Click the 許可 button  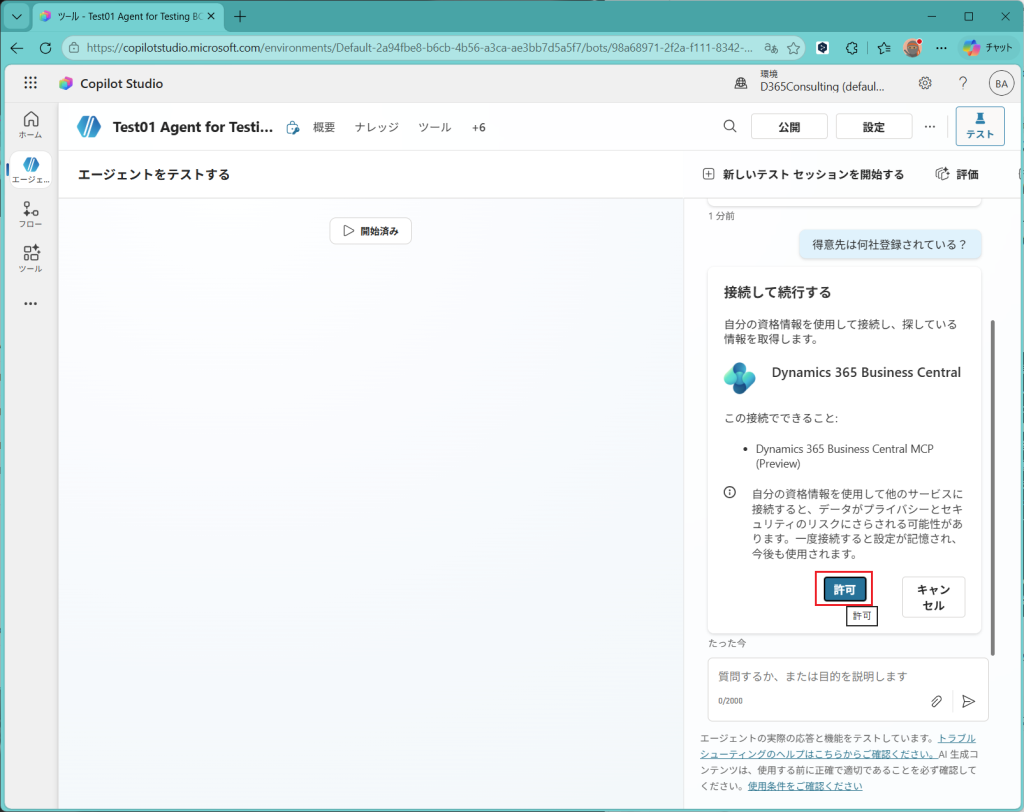(845, 590)
